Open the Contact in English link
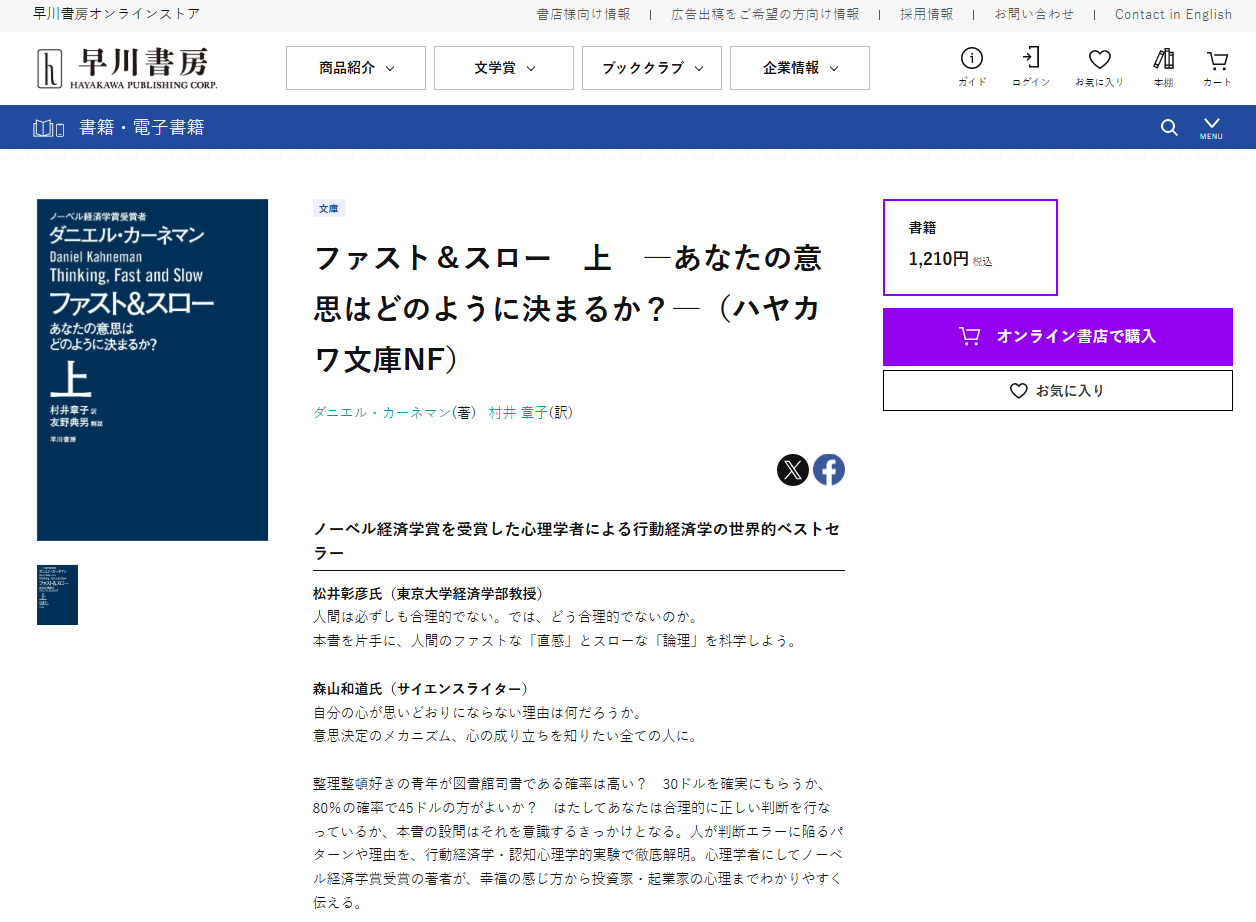Image resolution: width=1256 pixels, height=922 pixels. [1174, 14]
